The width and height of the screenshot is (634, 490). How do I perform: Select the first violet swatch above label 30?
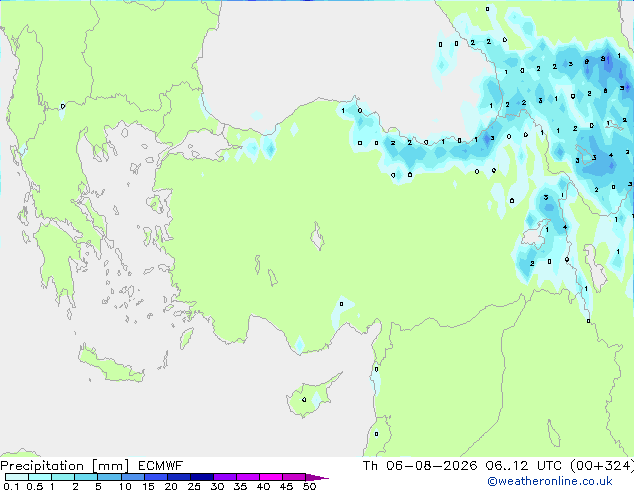pos(225,477)
